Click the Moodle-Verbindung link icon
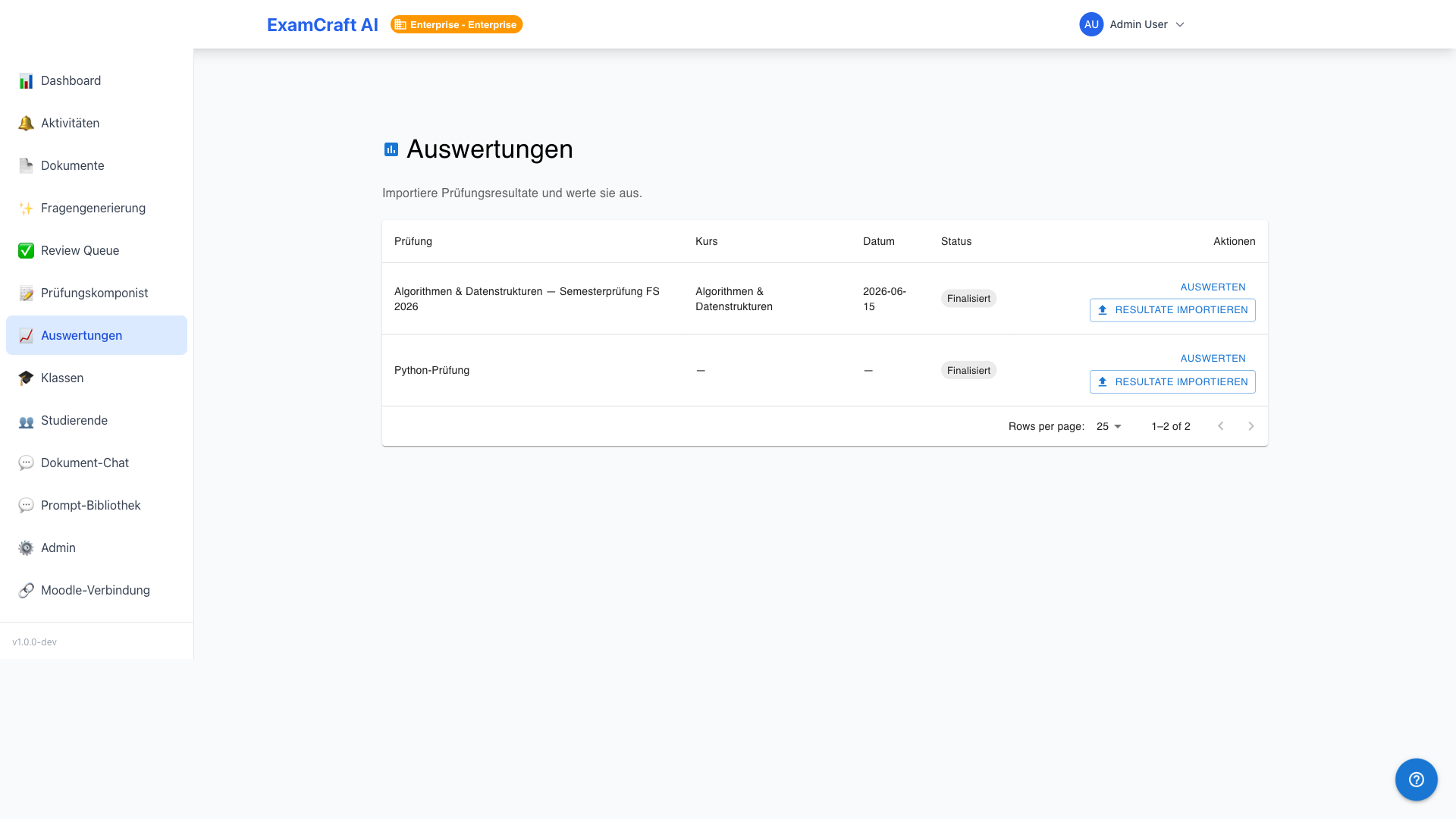The width and height of the screenshot is (1456, 819). click(x=26, y=591)
